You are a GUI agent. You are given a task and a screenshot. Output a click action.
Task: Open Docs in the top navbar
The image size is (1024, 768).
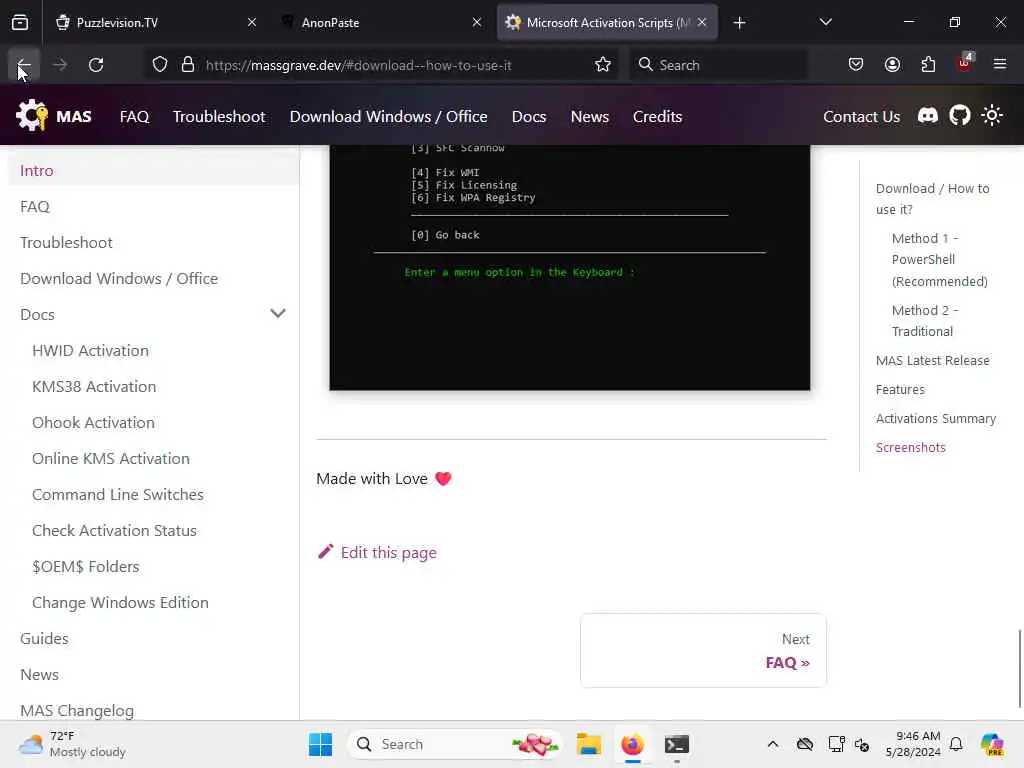tap(528, 116)
